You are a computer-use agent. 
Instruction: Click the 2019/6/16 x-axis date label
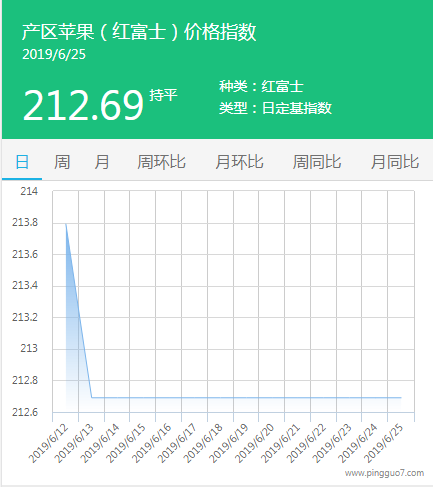click(152, 443)
